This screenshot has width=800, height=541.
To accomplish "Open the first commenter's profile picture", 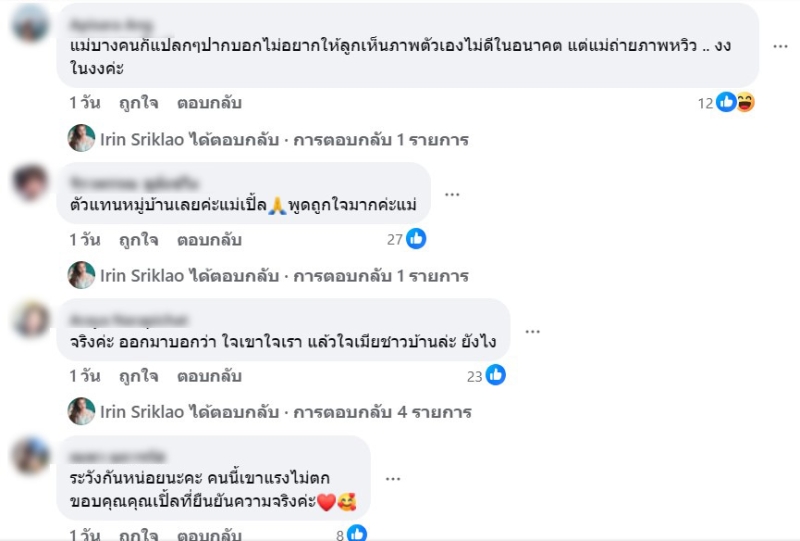I will (31, 23).
